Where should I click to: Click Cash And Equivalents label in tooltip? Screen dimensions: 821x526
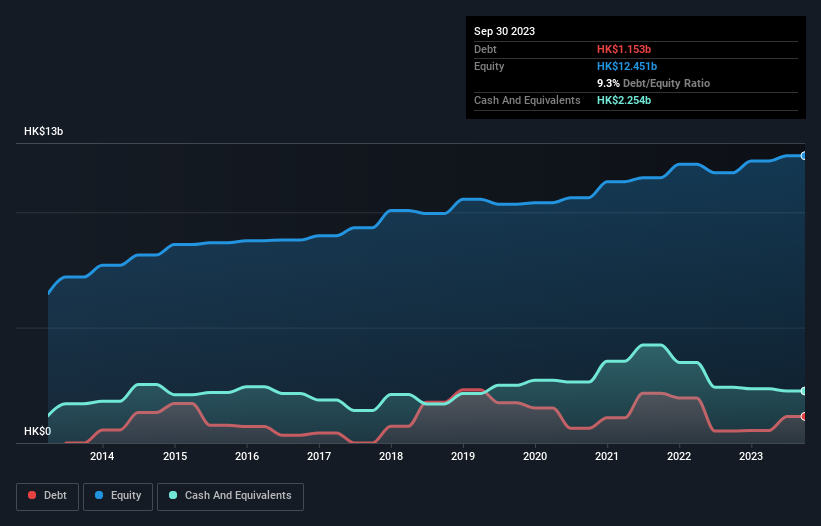coord(527,100)
